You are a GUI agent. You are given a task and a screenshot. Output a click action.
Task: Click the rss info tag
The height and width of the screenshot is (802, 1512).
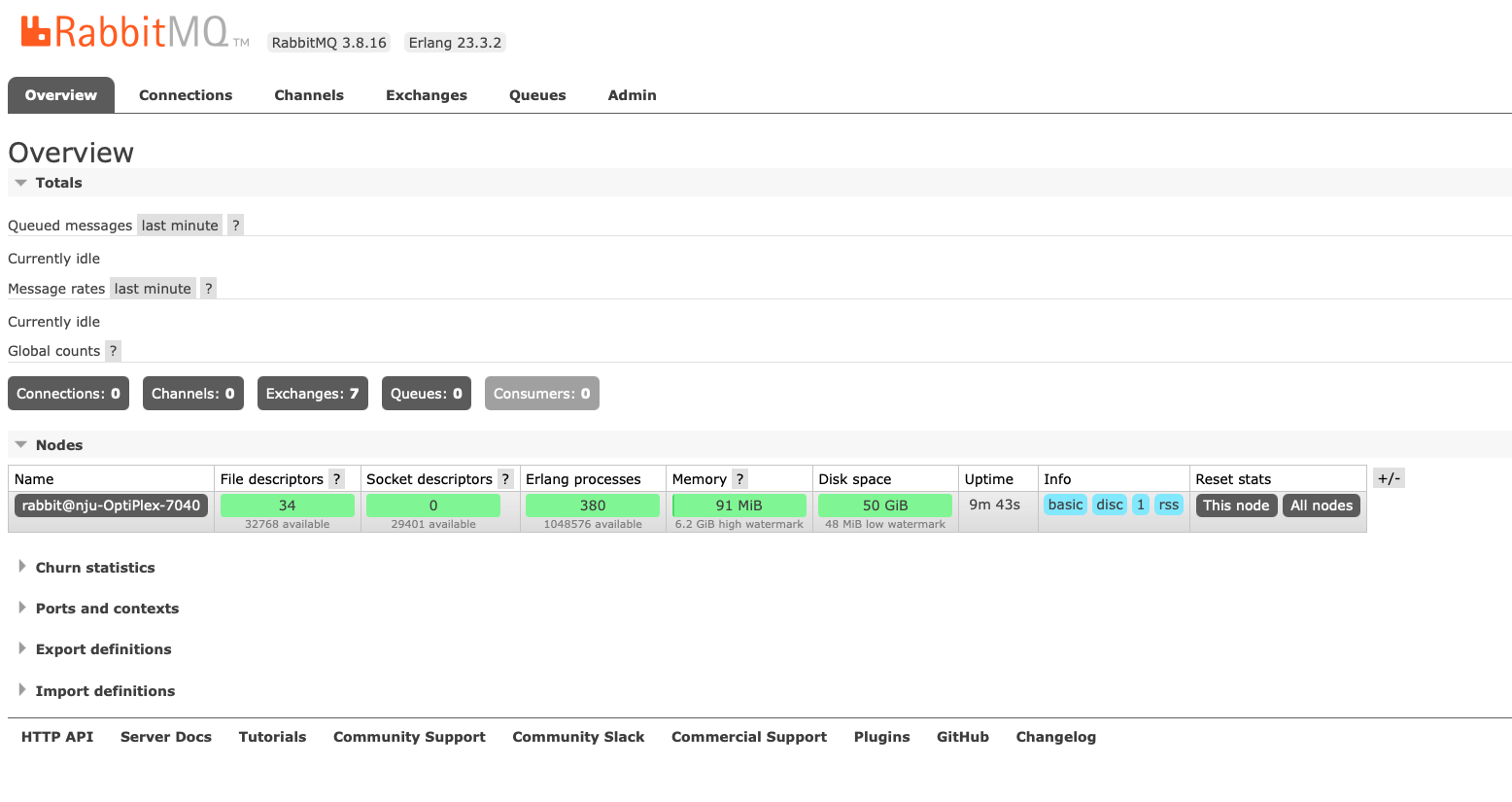point(1169,505)
